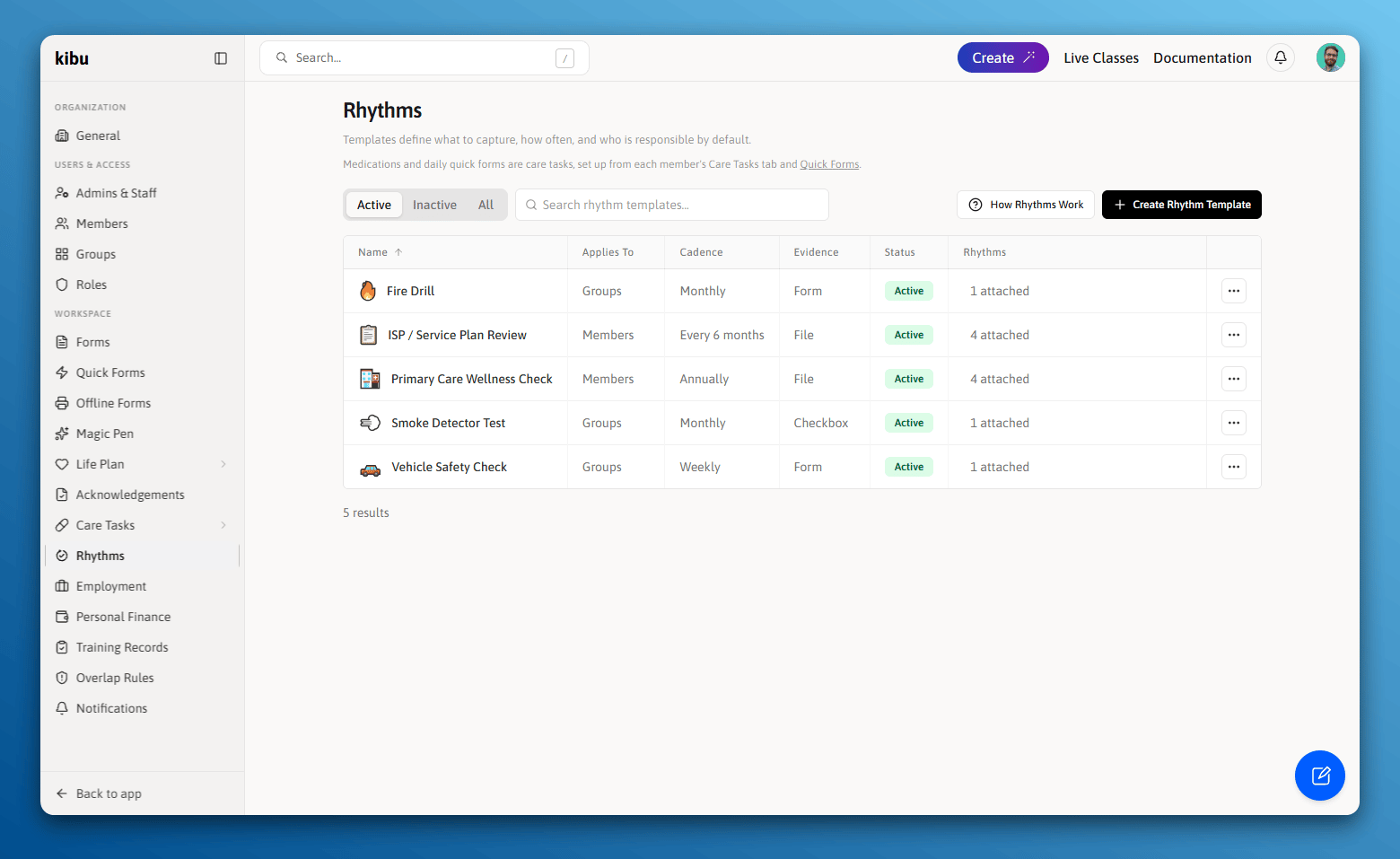This screenshot has height=859, width=1400.
Task: Go Back to app
Action: point(99,793)
